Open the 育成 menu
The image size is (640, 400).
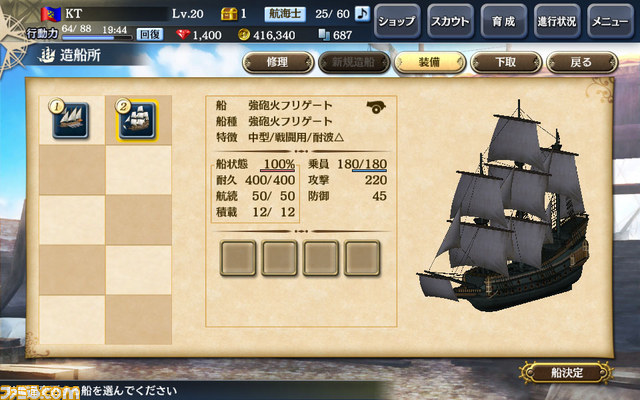pos(504,21)
